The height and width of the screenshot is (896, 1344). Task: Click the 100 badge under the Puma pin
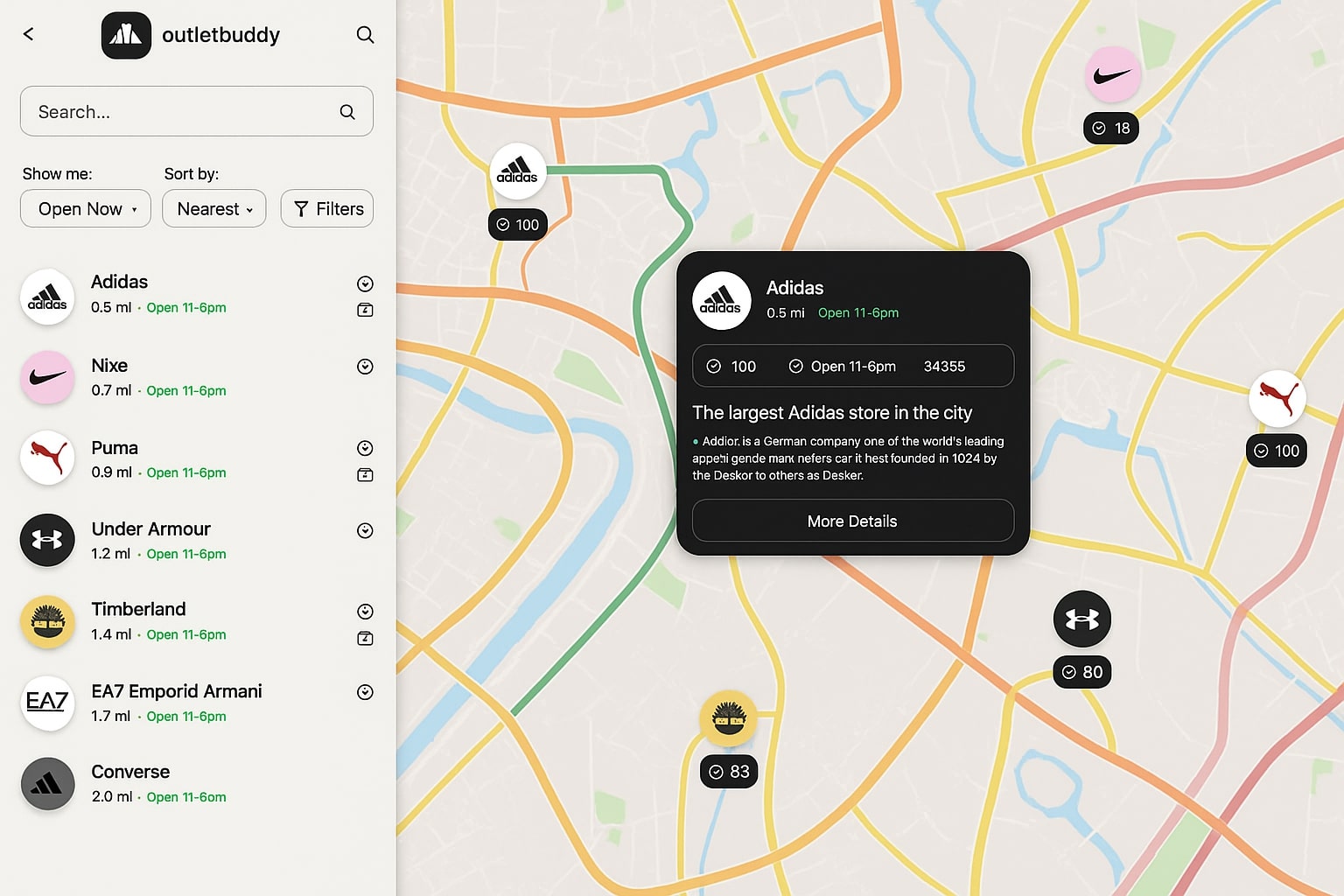tap(1277, 451)
